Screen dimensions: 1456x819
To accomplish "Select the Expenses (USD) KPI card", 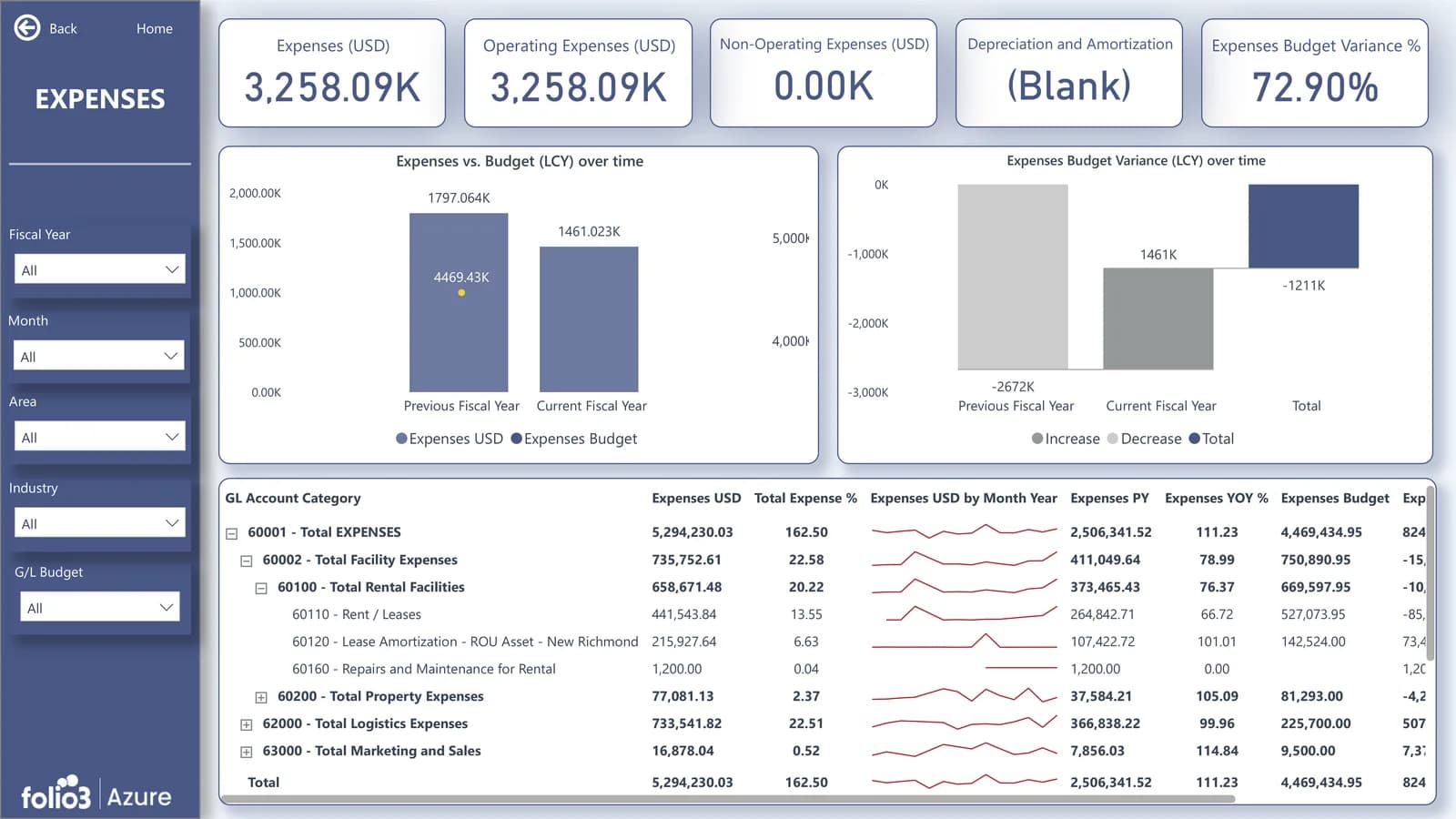I will 332,73.
